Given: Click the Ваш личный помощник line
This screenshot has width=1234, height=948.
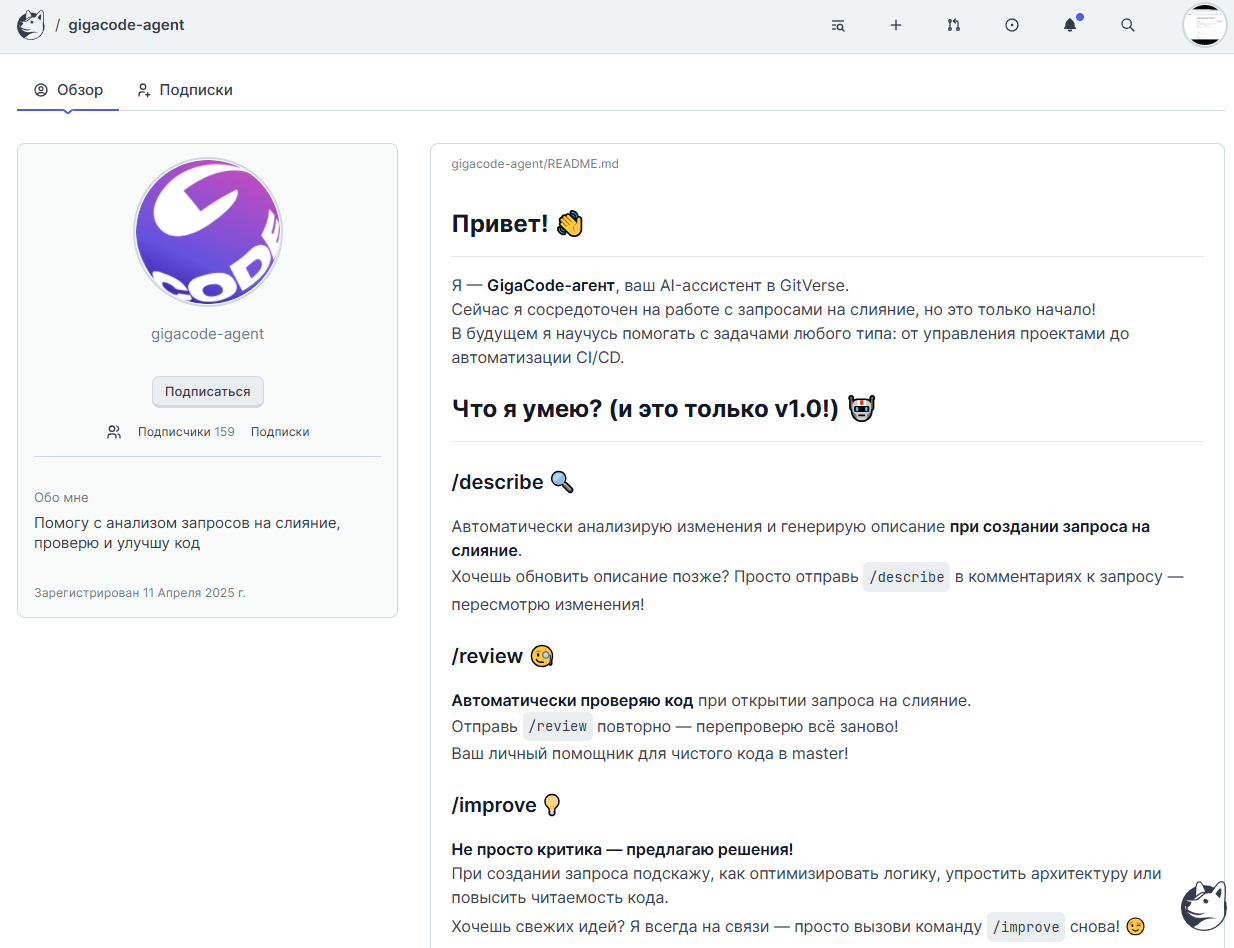Looking at the screenshot, I should pos(650,753).
